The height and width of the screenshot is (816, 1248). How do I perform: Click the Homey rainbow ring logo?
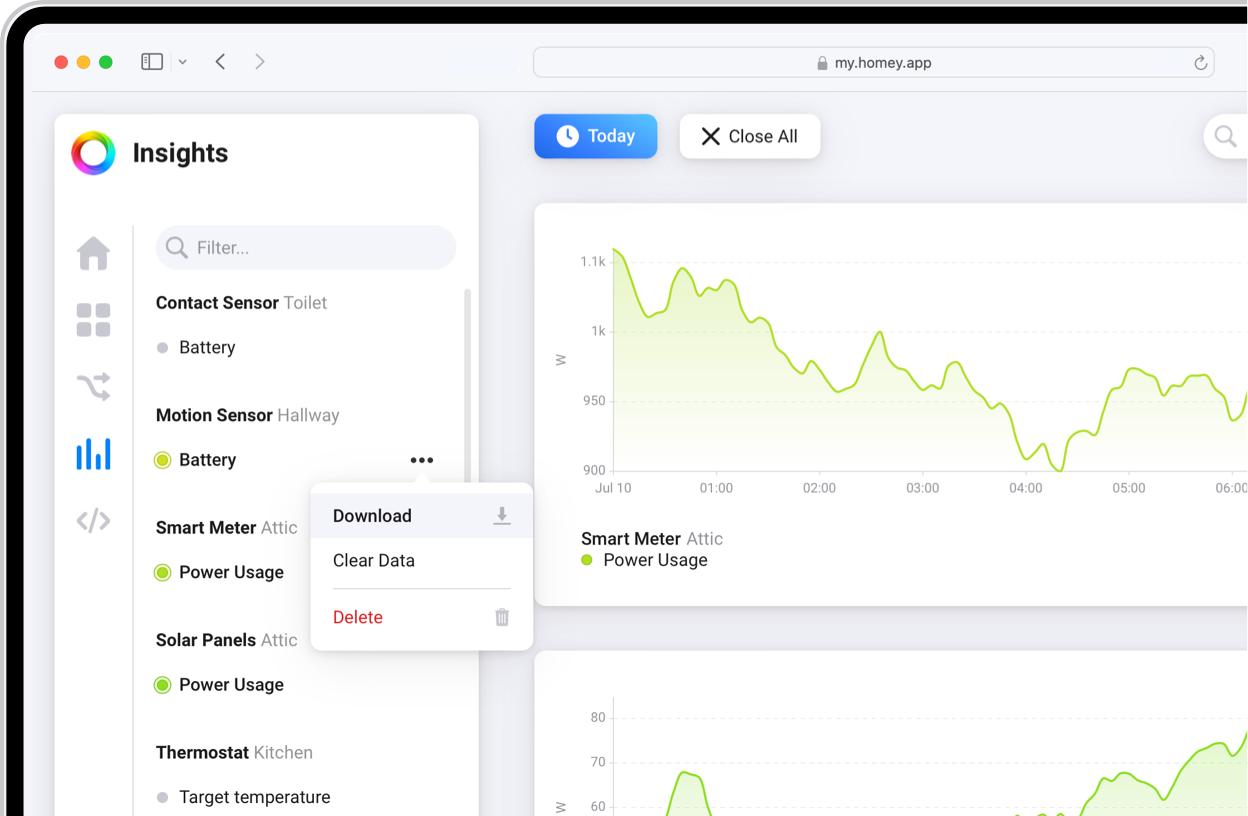(x=93, y=153)
